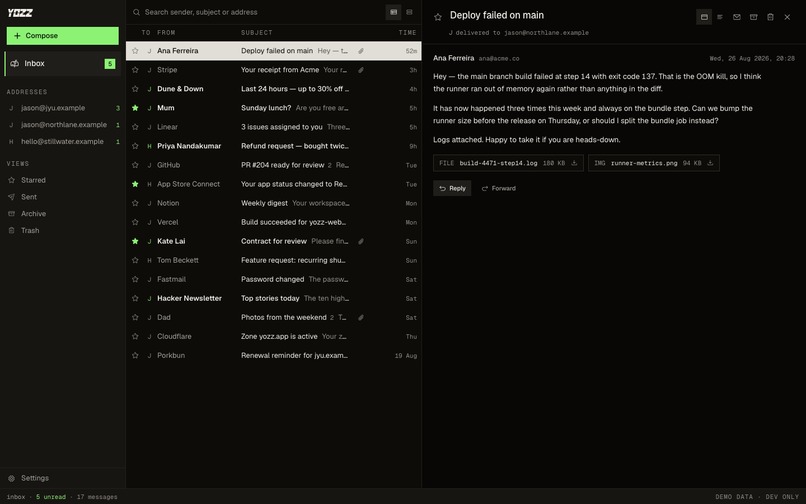Screen dimensions: 806x504
Task: Click the Inbox tray icon
Action: pos(14,64)
